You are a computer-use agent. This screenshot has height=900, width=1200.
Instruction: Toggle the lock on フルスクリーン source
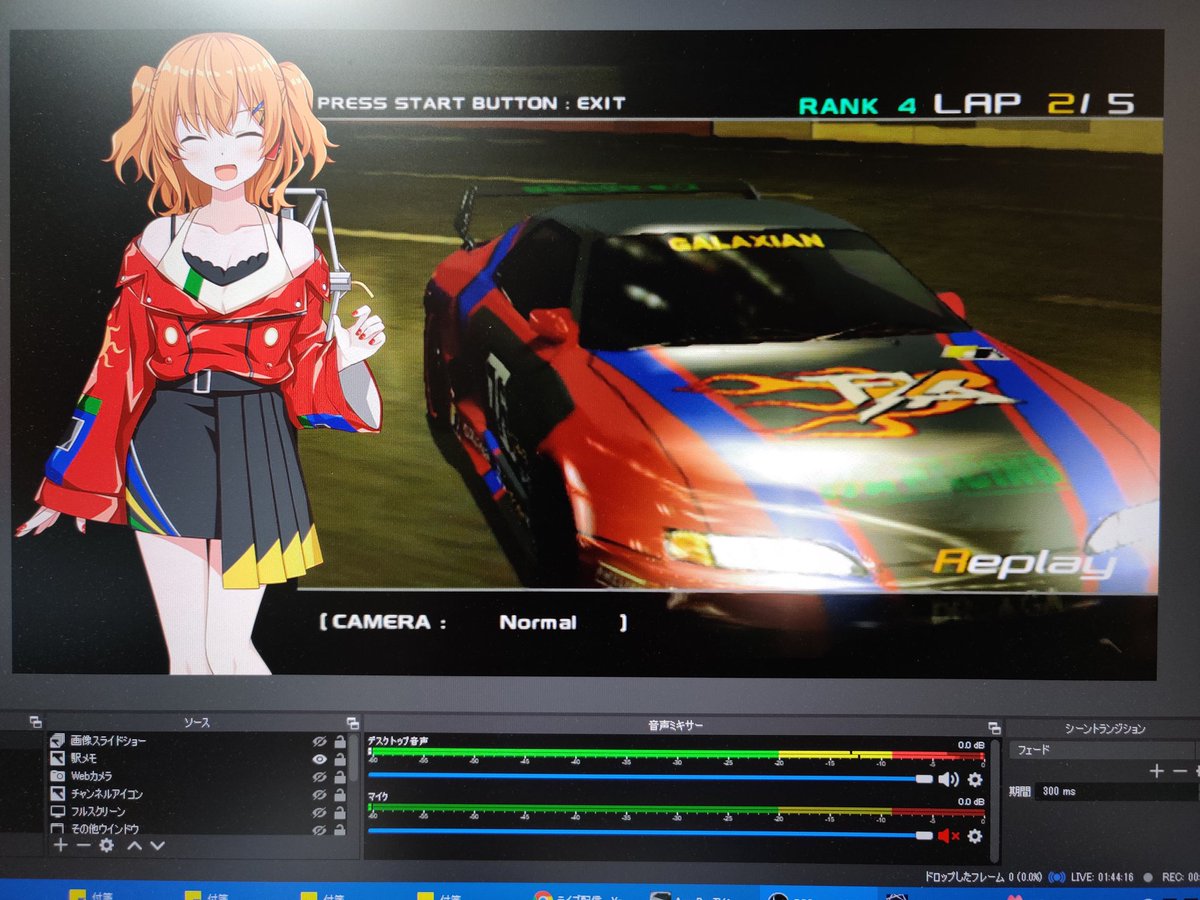340,812
